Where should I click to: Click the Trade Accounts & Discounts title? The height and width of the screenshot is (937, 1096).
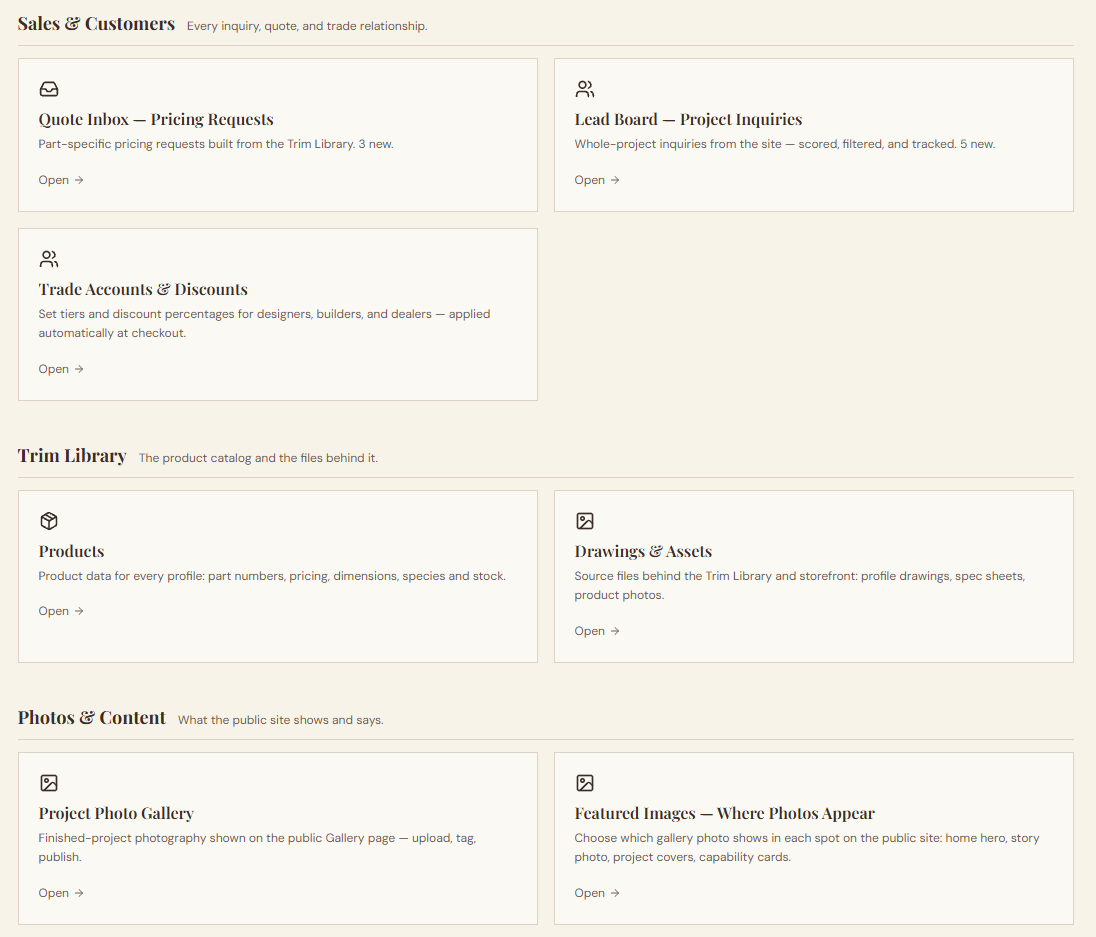tap(143, 289)
